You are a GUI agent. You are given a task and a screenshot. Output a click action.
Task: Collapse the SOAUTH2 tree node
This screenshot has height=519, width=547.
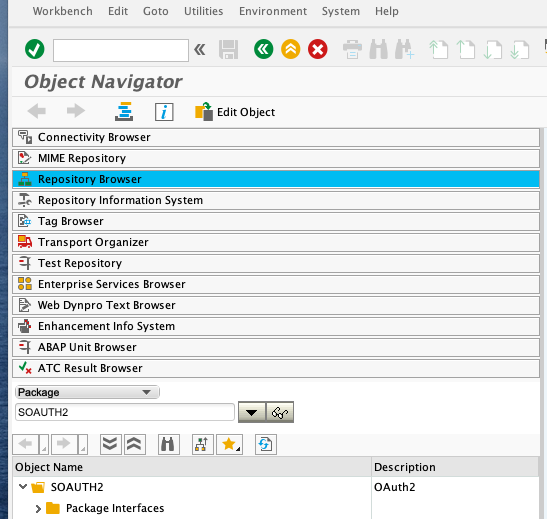[23, 487]
